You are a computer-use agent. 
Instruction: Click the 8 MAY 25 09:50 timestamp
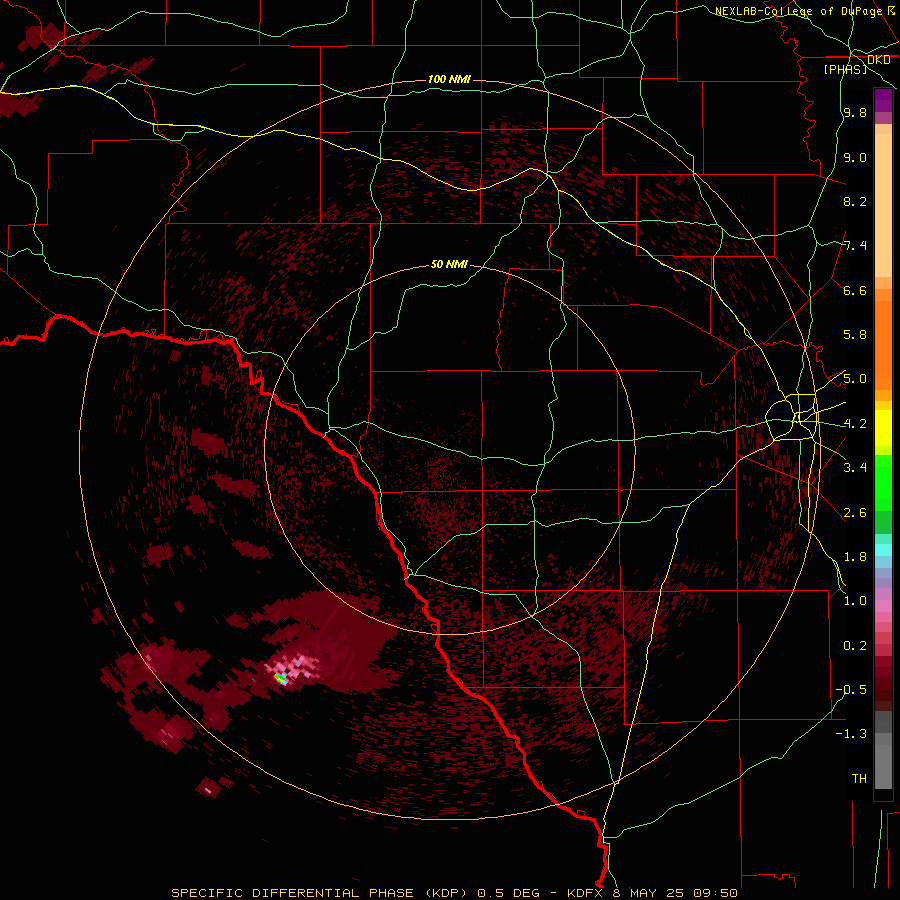pyautogui.click(x=676, y=893)
